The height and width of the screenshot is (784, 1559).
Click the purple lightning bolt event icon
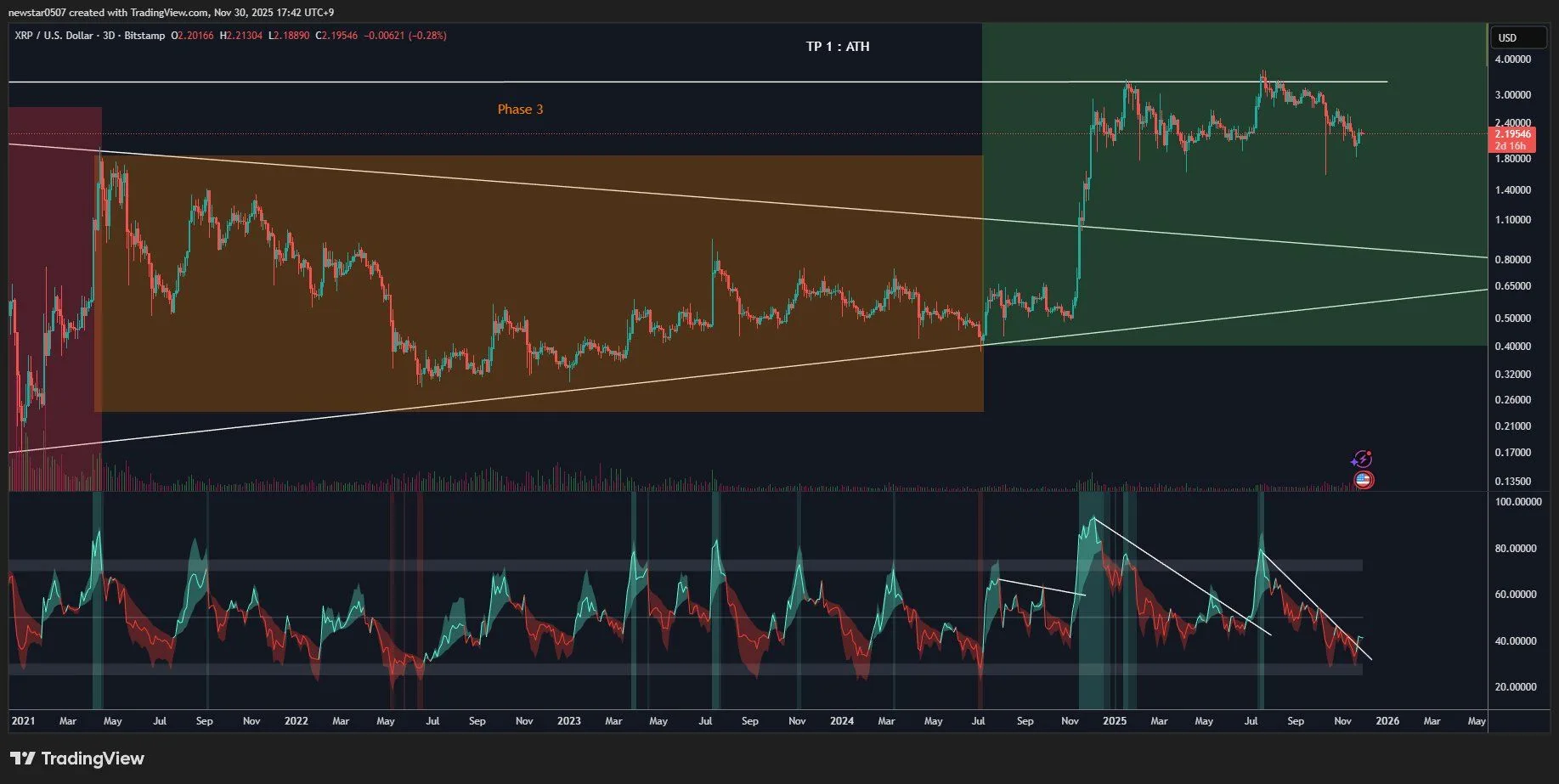click(1362, 460)
